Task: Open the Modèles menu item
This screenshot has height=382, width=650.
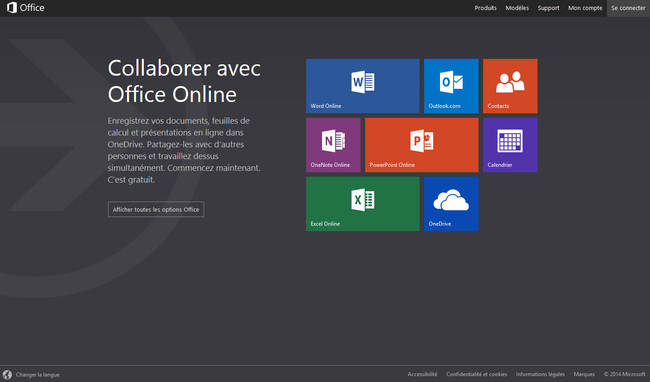Action: [x=517, y=8]
